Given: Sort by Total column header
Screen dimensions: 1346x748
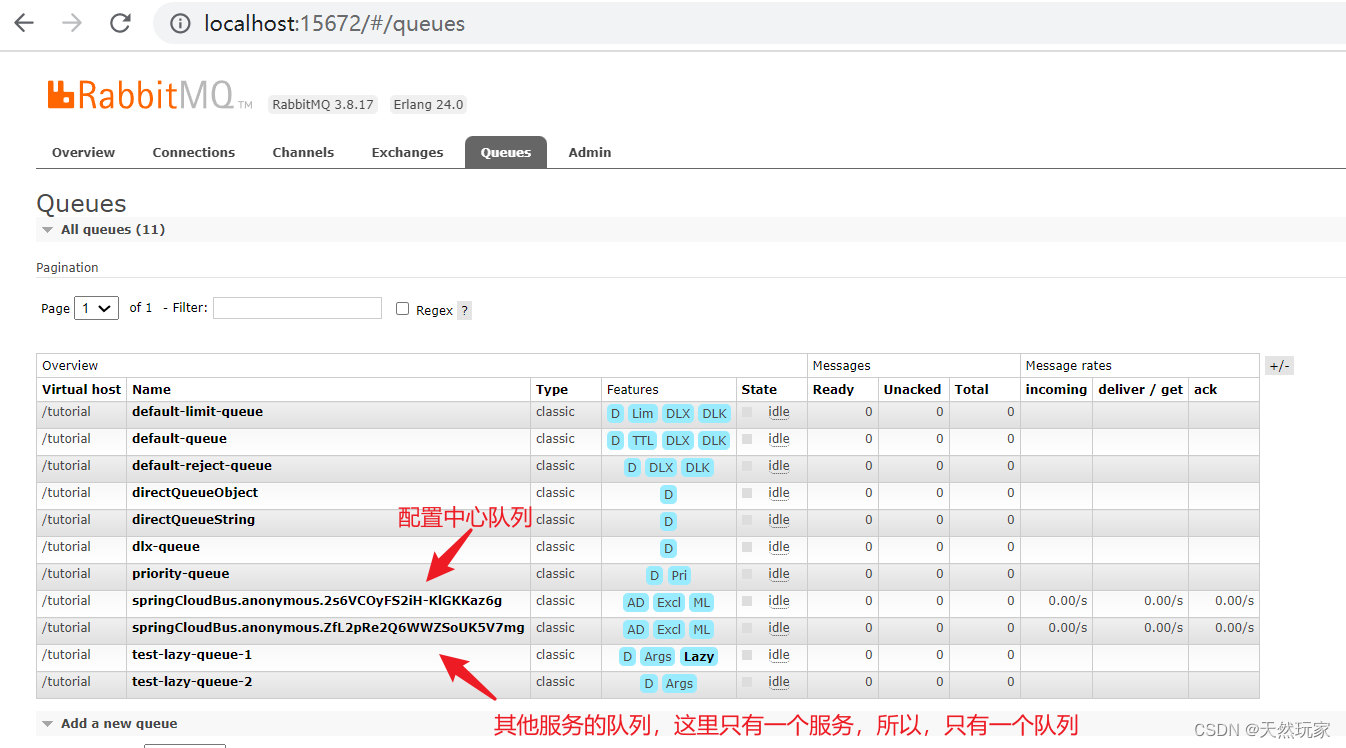Looking at the screenshot, I should pos(971,389).
